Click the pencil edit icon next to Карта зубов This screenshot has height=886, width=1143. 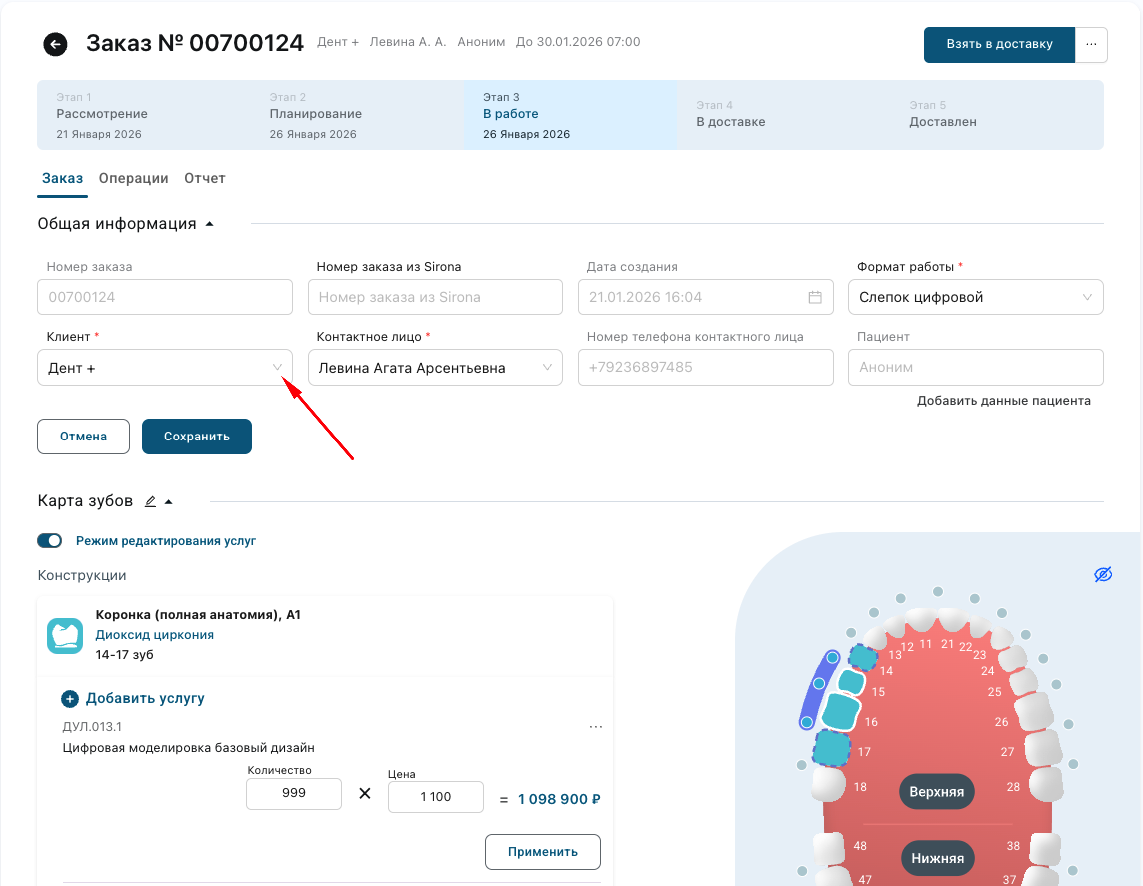click(150, 501)
